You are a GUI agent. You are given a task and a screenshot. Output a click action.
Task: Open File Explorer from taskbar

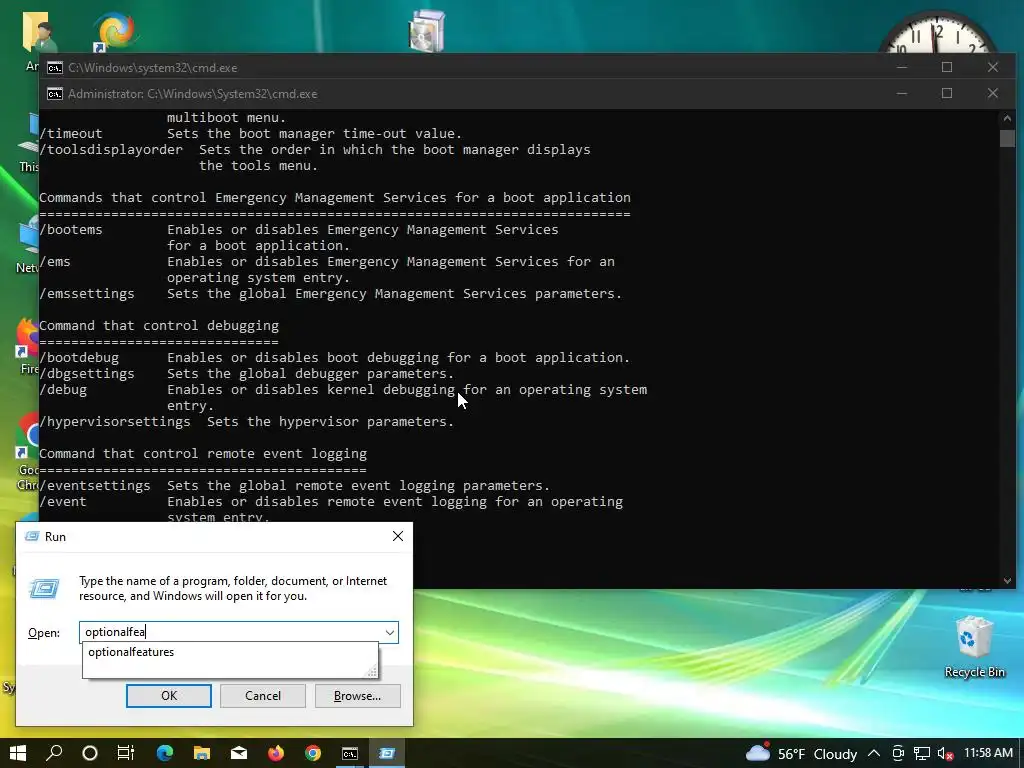pos(202,753)
